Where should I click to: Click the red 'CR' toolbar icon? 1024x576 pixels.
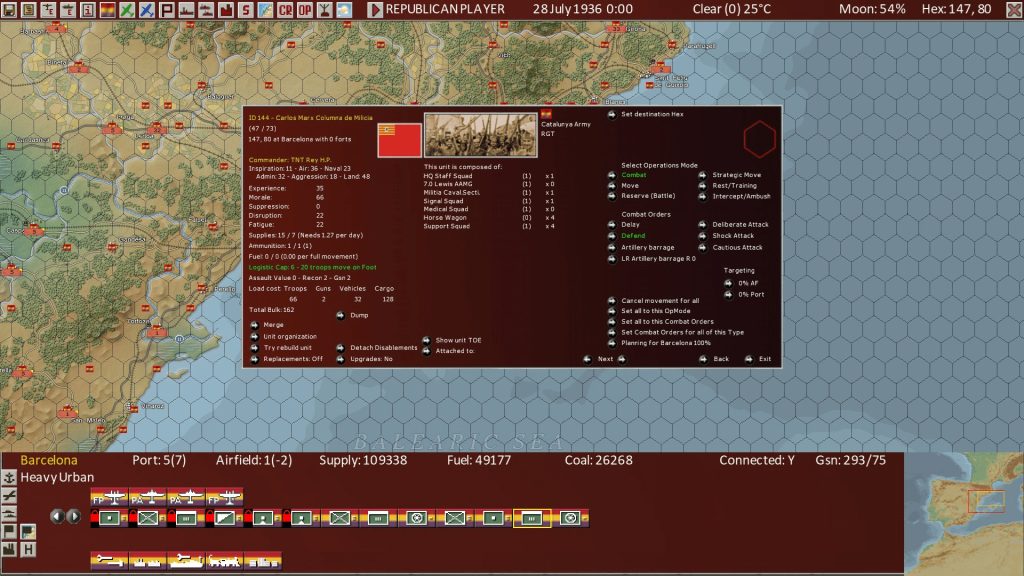285,10
